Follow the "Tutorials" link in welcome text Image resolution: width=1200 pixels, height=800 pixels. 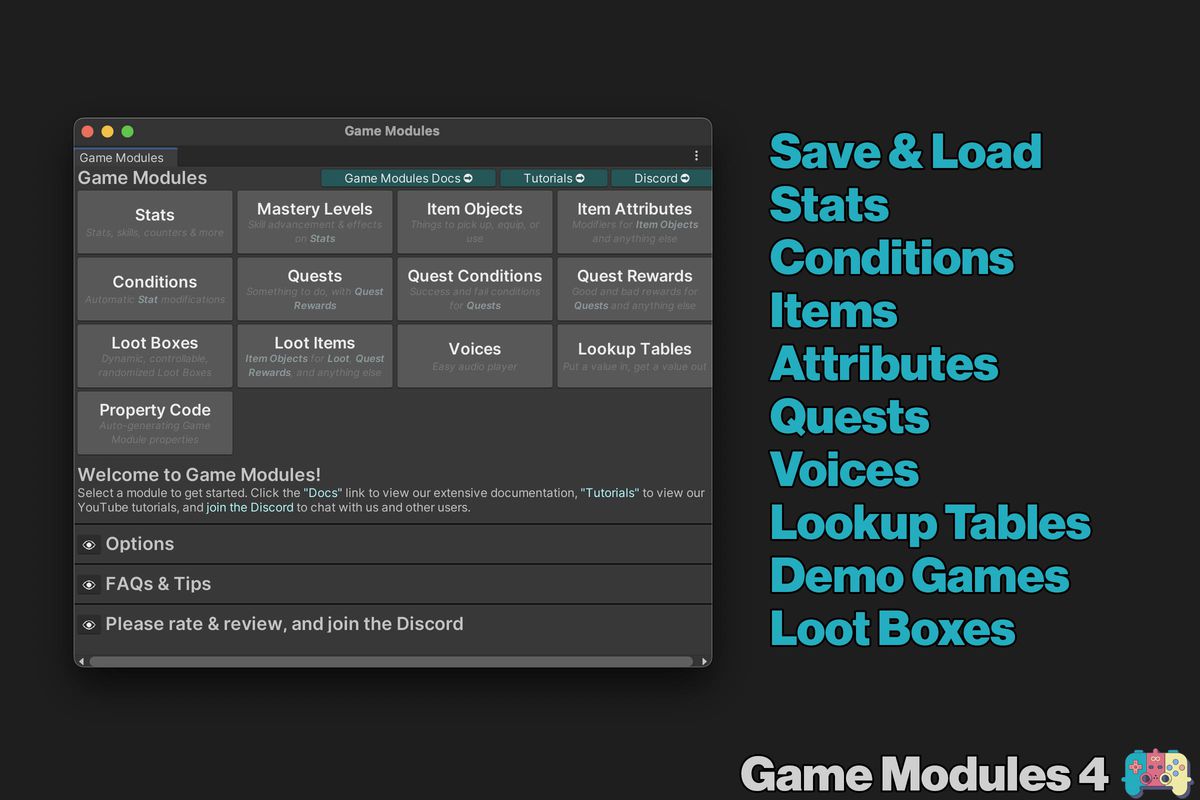(x=610, y=493)
